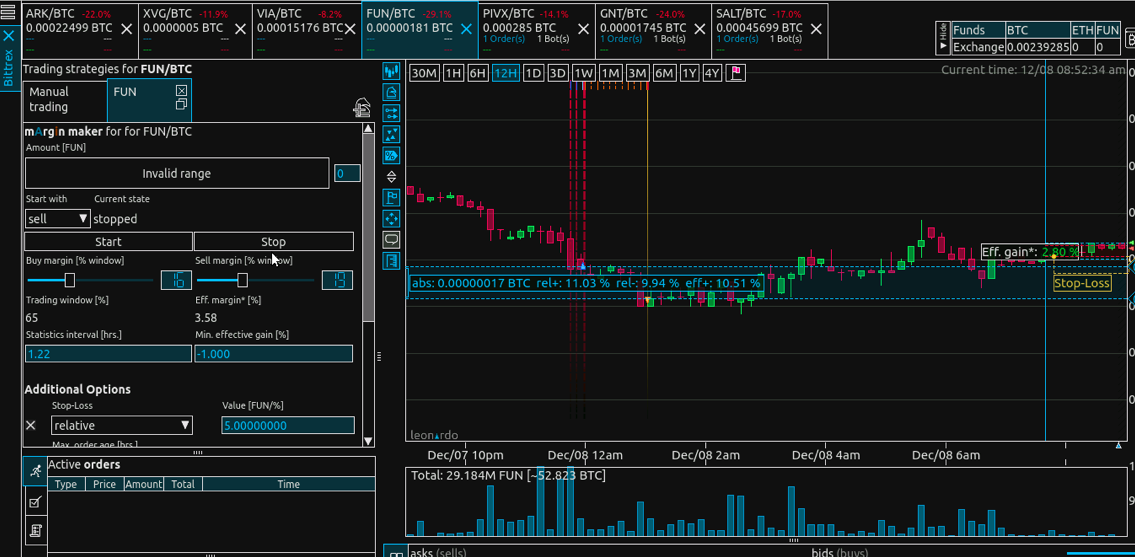
Task: Click the Amount FUN Invalid range slider
Action: tap(177, 173)
